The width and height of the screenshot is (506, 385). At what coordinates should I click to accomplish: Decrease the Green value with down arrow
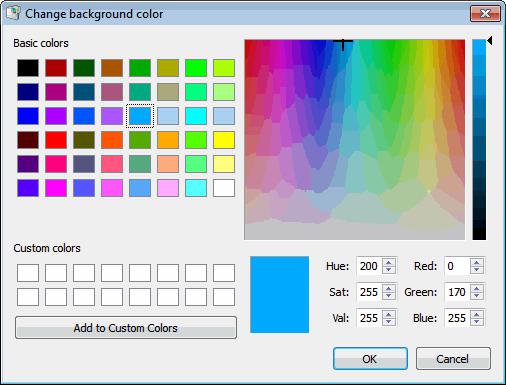pyautogui.click(x=477, y=295)
